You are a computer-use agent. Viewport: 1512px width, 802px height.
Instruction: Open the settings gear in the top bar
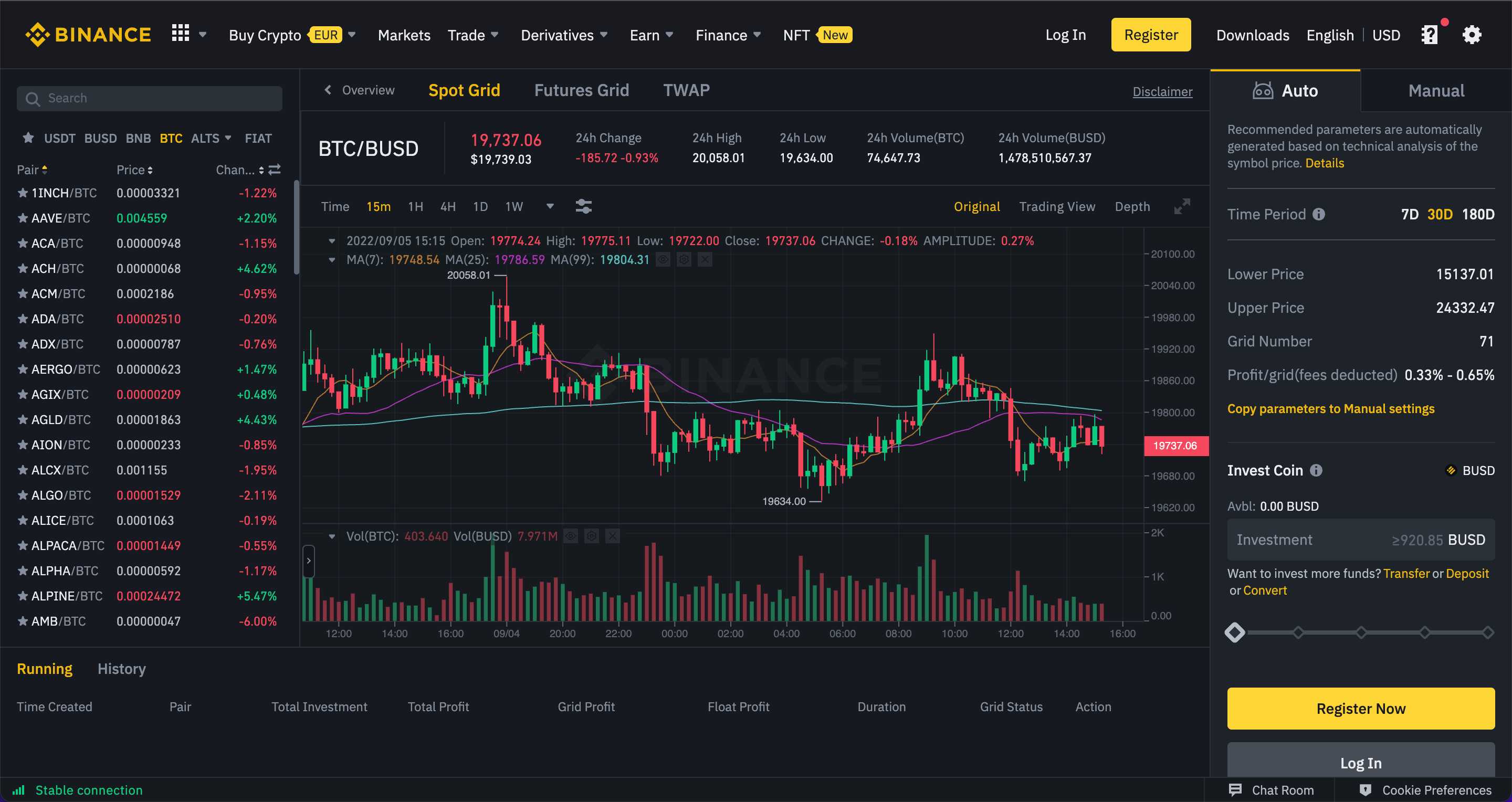click(1472, 35)
